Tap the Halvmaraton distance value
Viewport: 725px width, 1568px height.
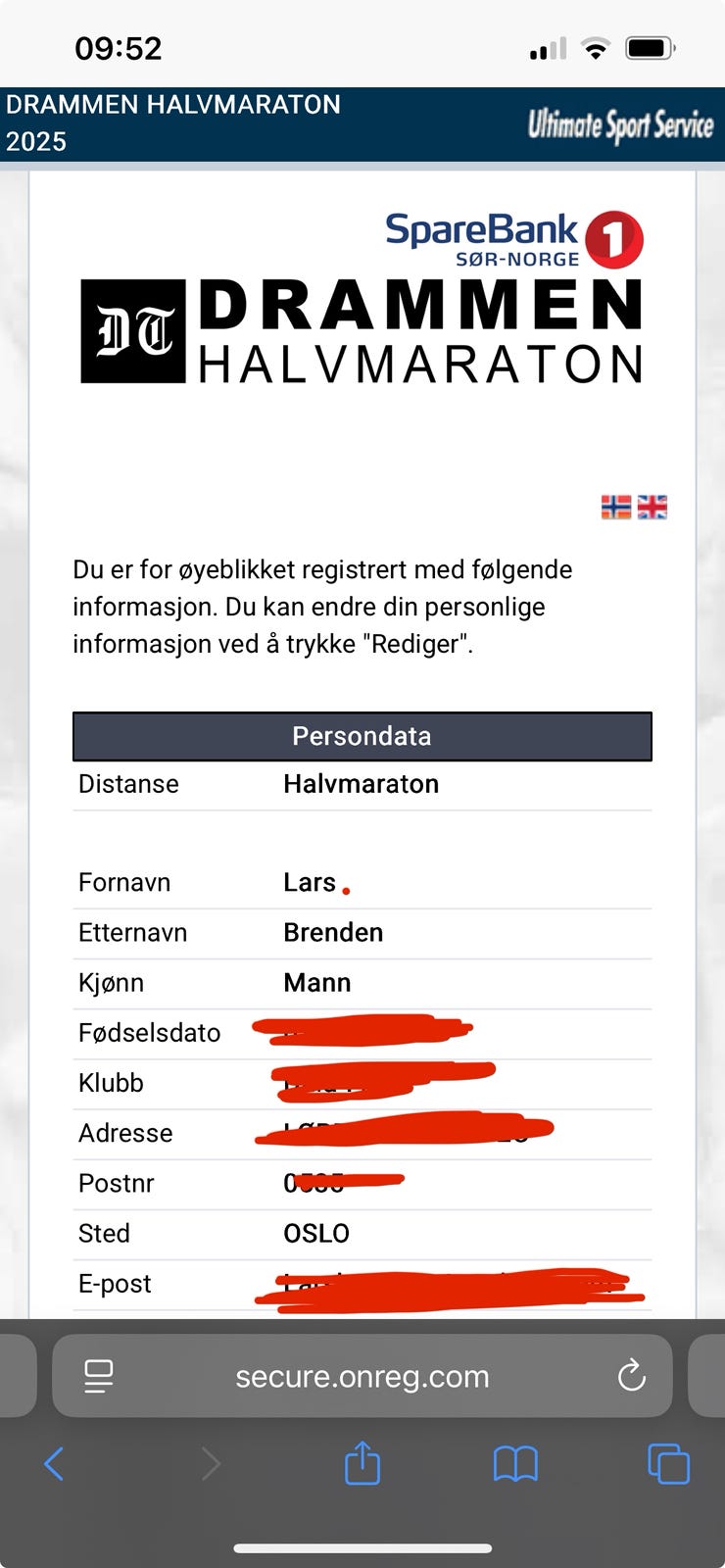pyautogui.click(x=361, y=784)
